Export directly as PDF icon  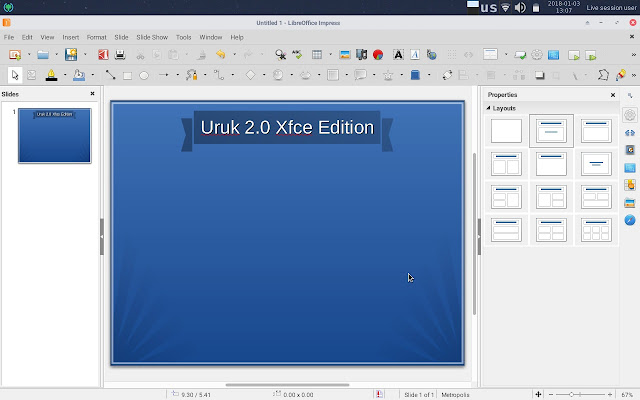tap(103, 55)
